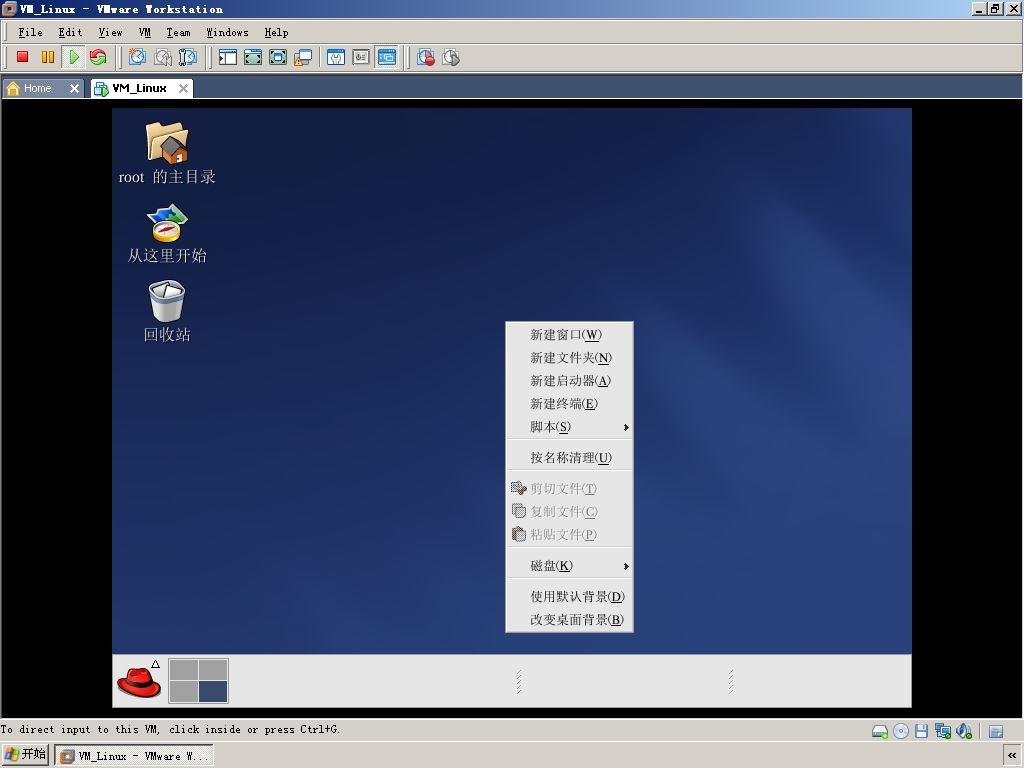1024x768 pixels.
Task: Close the VM_Linux tab
Action: pyautogui.click(x=184, y=88)
